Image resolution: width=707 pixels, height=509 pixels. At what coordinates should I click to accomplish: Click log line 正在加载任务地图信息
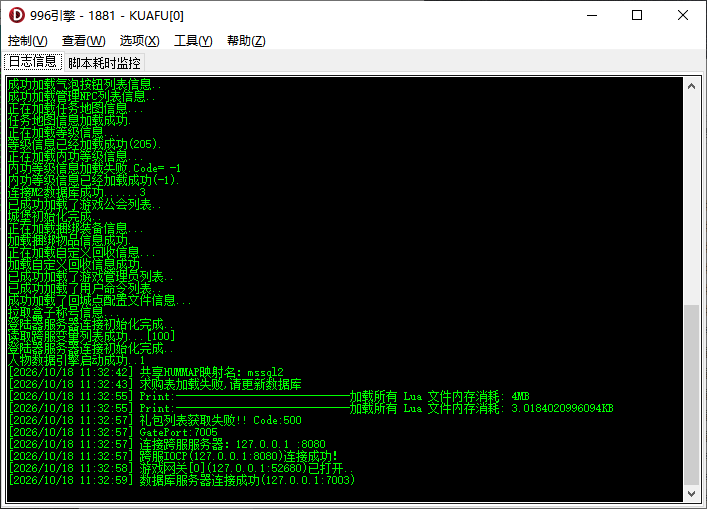click(76, 108)
